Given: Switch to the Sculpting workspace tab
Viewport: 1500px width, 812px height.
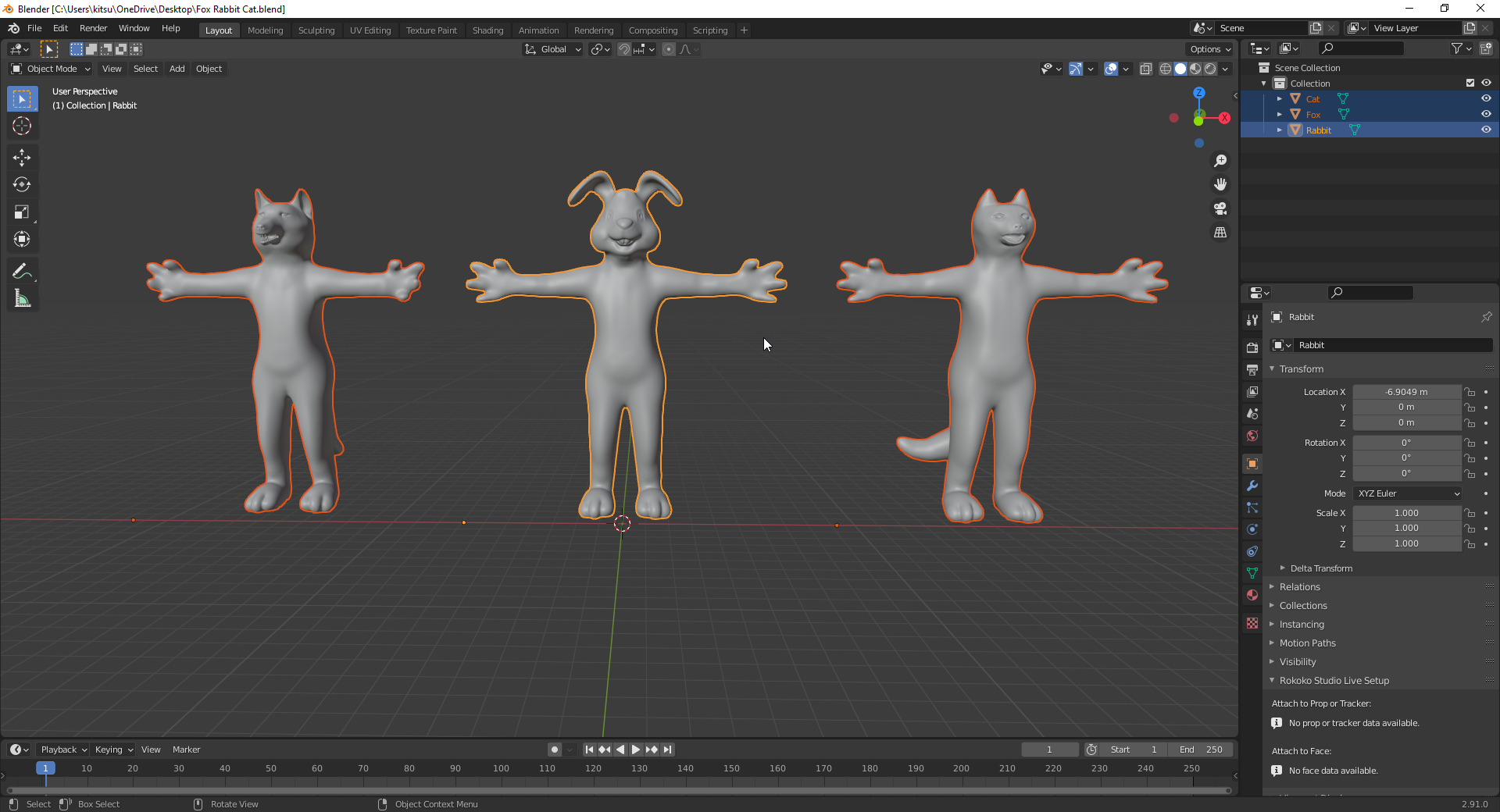Looking at the screenshot, I should tap(316, 30).
